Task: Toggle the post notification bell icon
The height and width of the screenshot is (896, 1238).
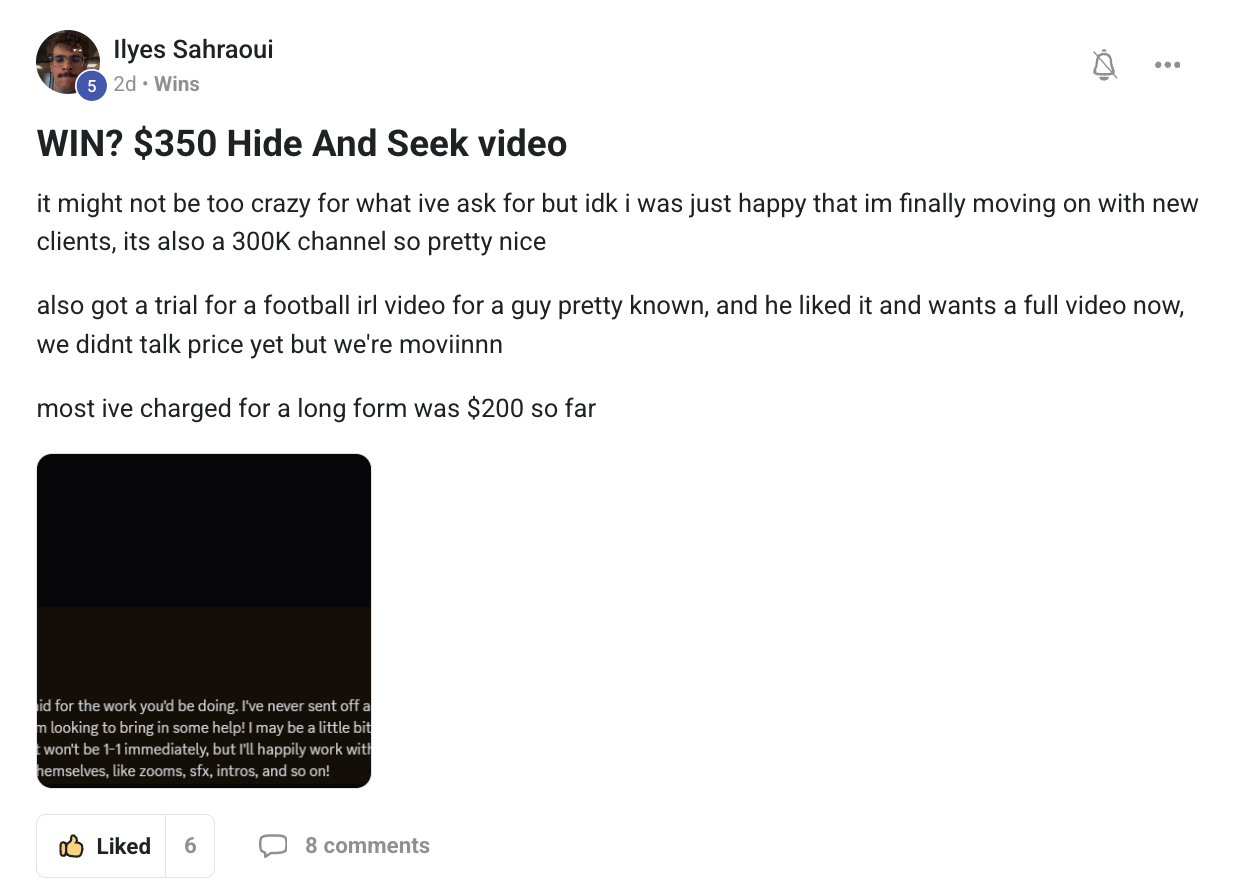Action: [x=1104, y=66]
